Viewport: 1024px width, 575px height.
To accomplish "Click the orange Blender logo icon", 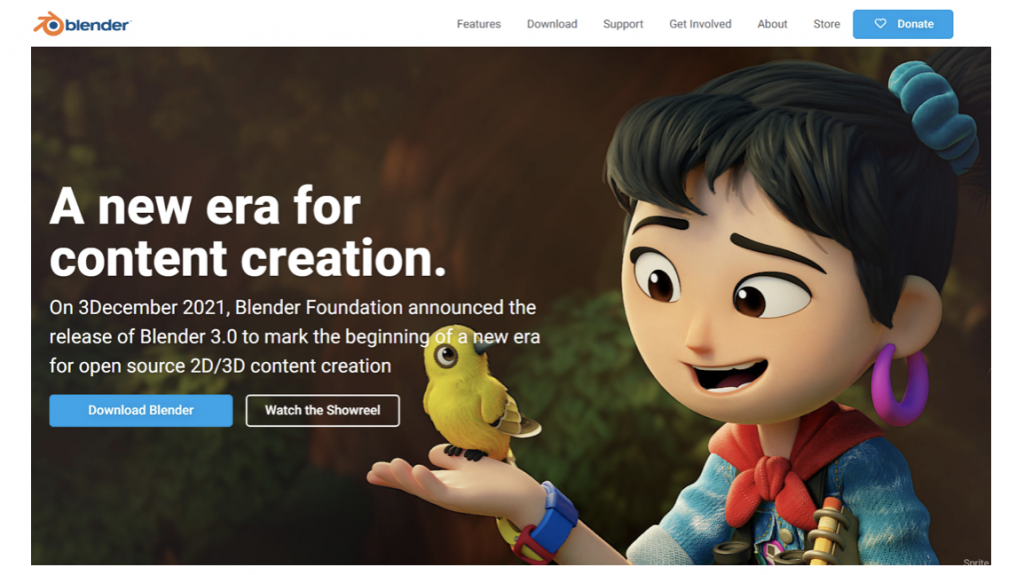I will click(49, 24).
